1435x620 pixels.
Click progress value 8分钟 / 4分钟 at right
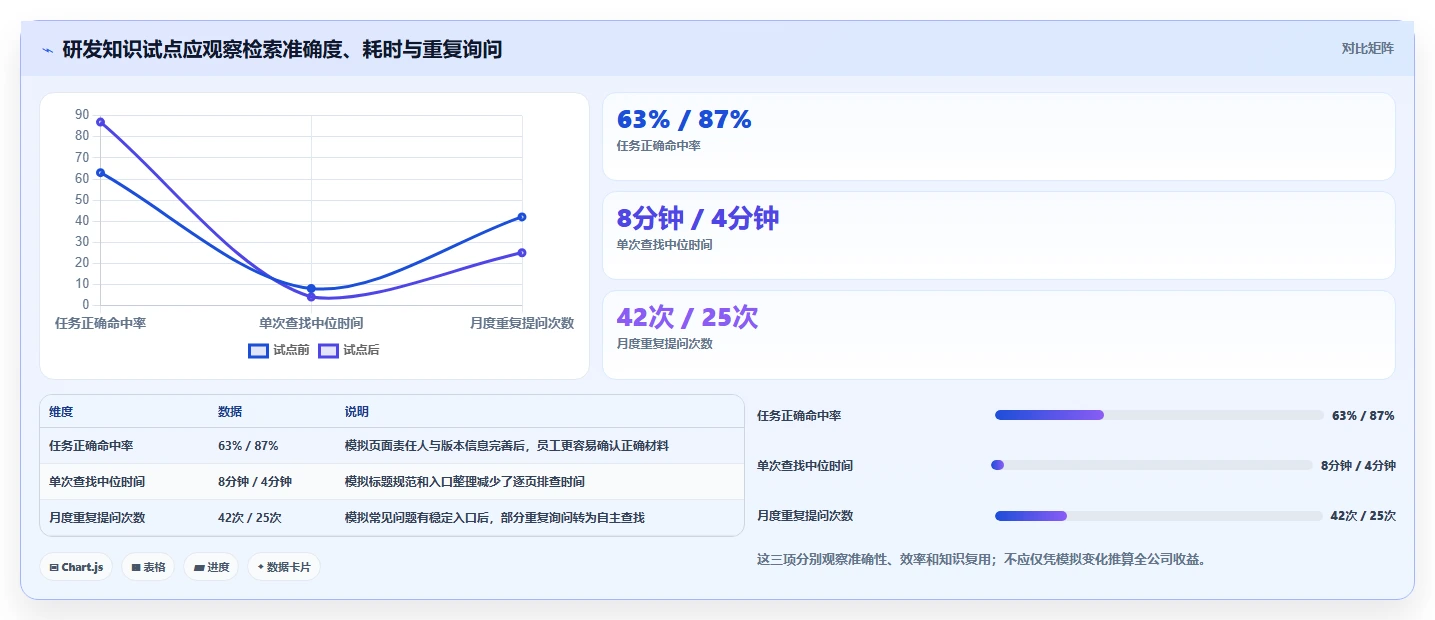click(1358, 466)
